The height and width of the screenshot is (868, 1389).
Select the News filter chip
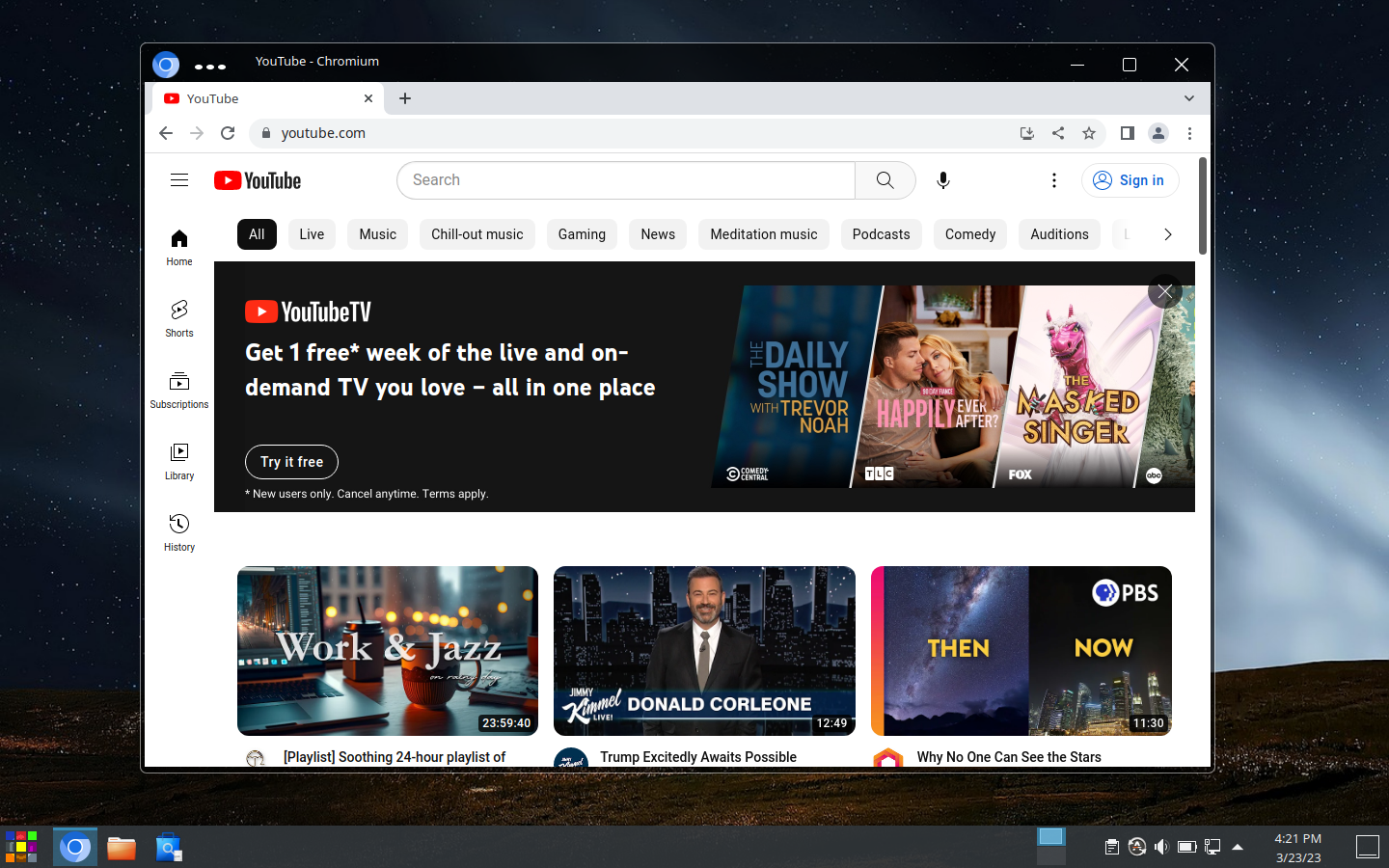coord(658,234)
